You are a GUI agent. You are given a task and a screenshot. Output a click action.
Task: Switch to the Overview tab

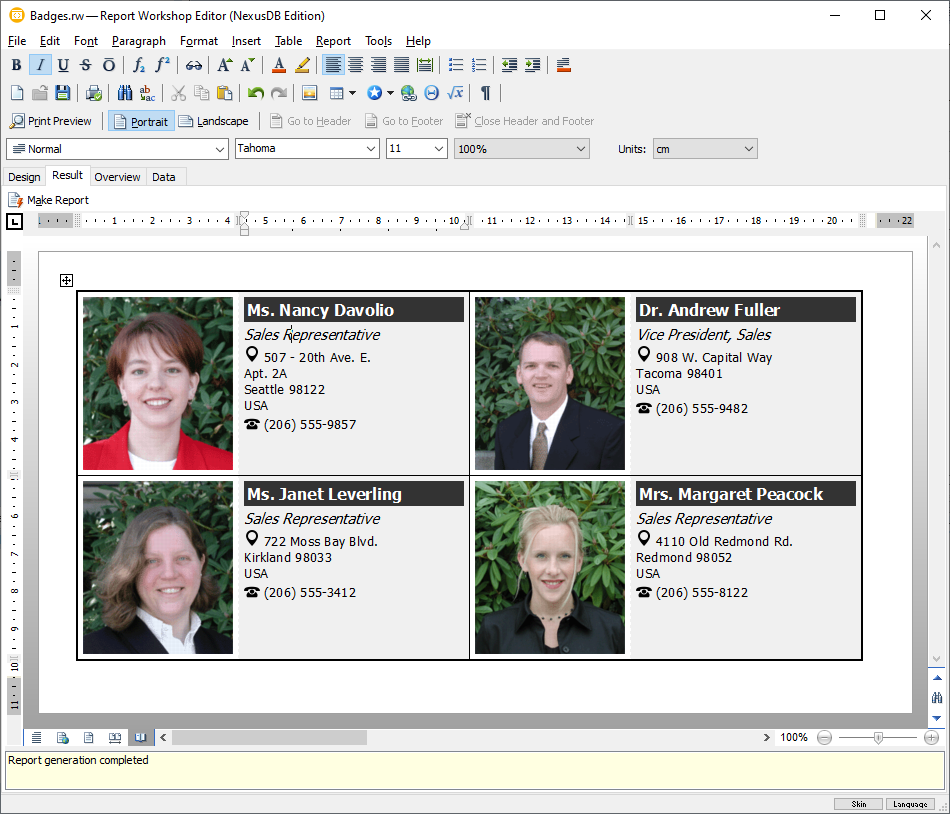(x=117, y=177)
